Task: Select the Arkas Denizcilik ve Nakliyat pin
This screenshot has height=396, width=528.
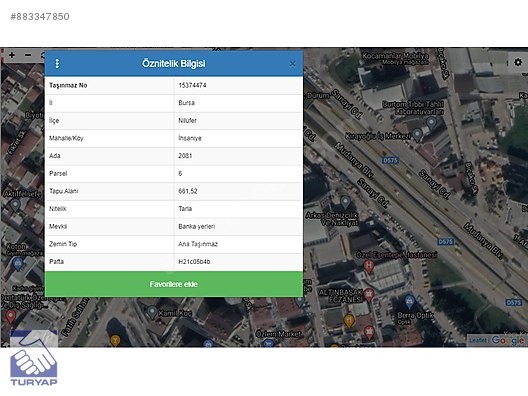Action: click(345, 202)
